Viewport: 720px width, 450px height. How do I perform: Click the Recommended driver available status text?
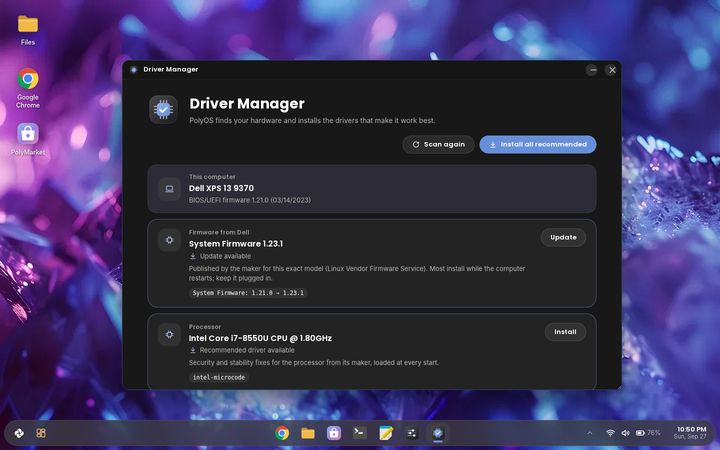(247, 350)
